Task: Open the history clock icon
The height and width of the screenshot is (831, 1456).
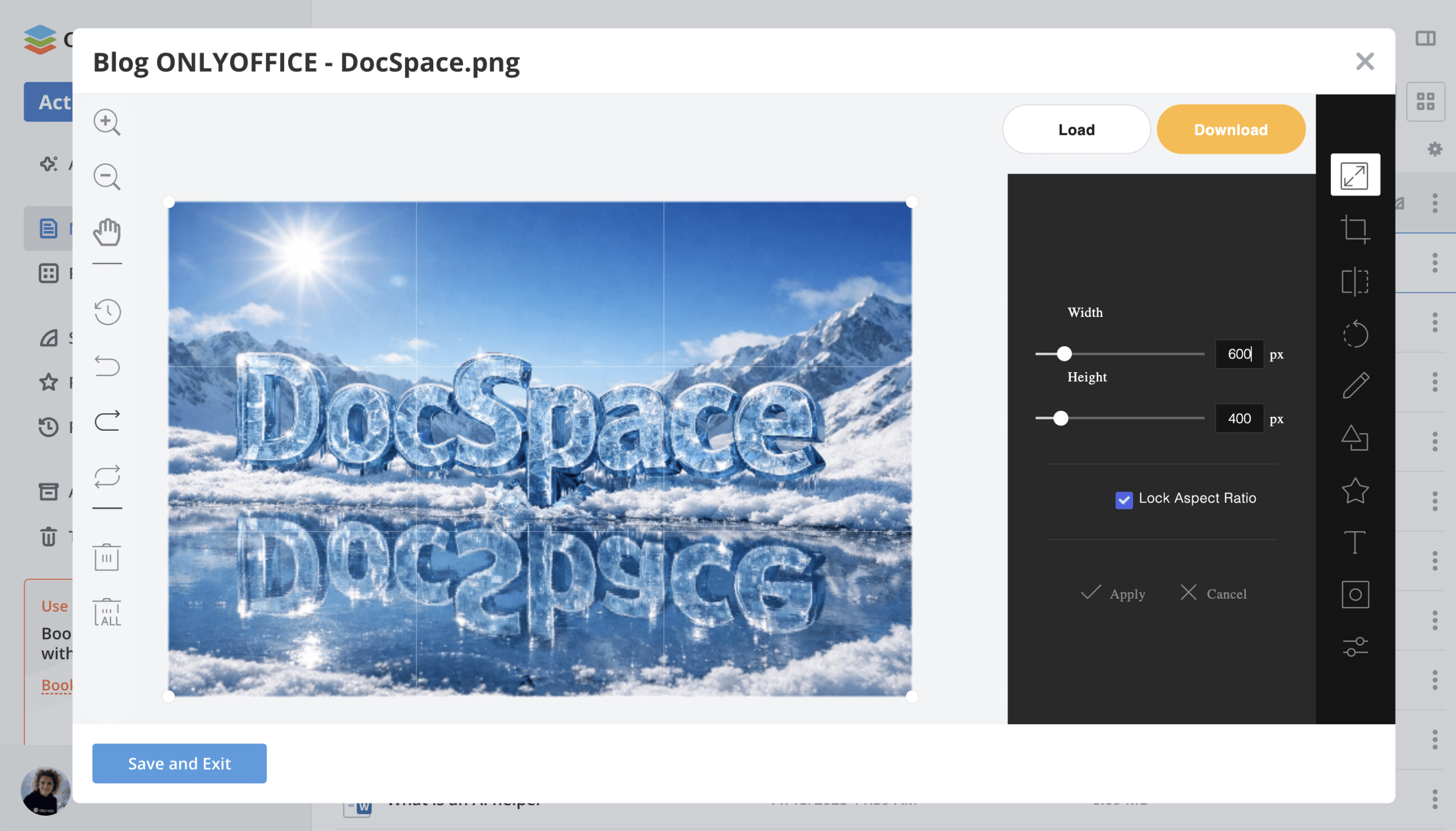Action: pos(107,312)
